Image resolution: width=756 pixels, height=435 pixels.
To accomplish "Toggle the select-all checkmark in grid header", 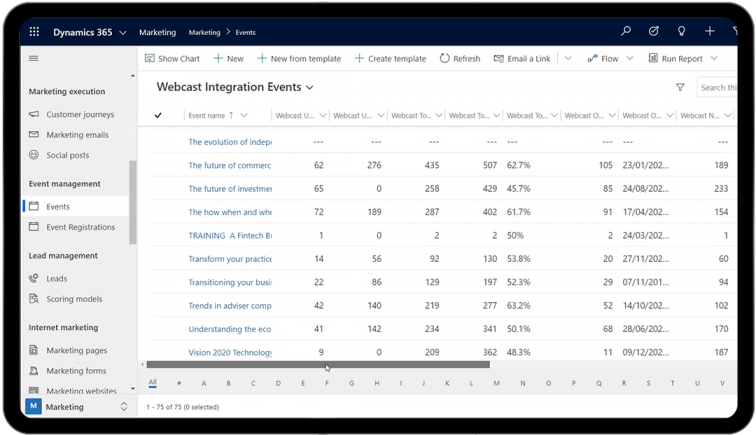I will pos(158,116).
